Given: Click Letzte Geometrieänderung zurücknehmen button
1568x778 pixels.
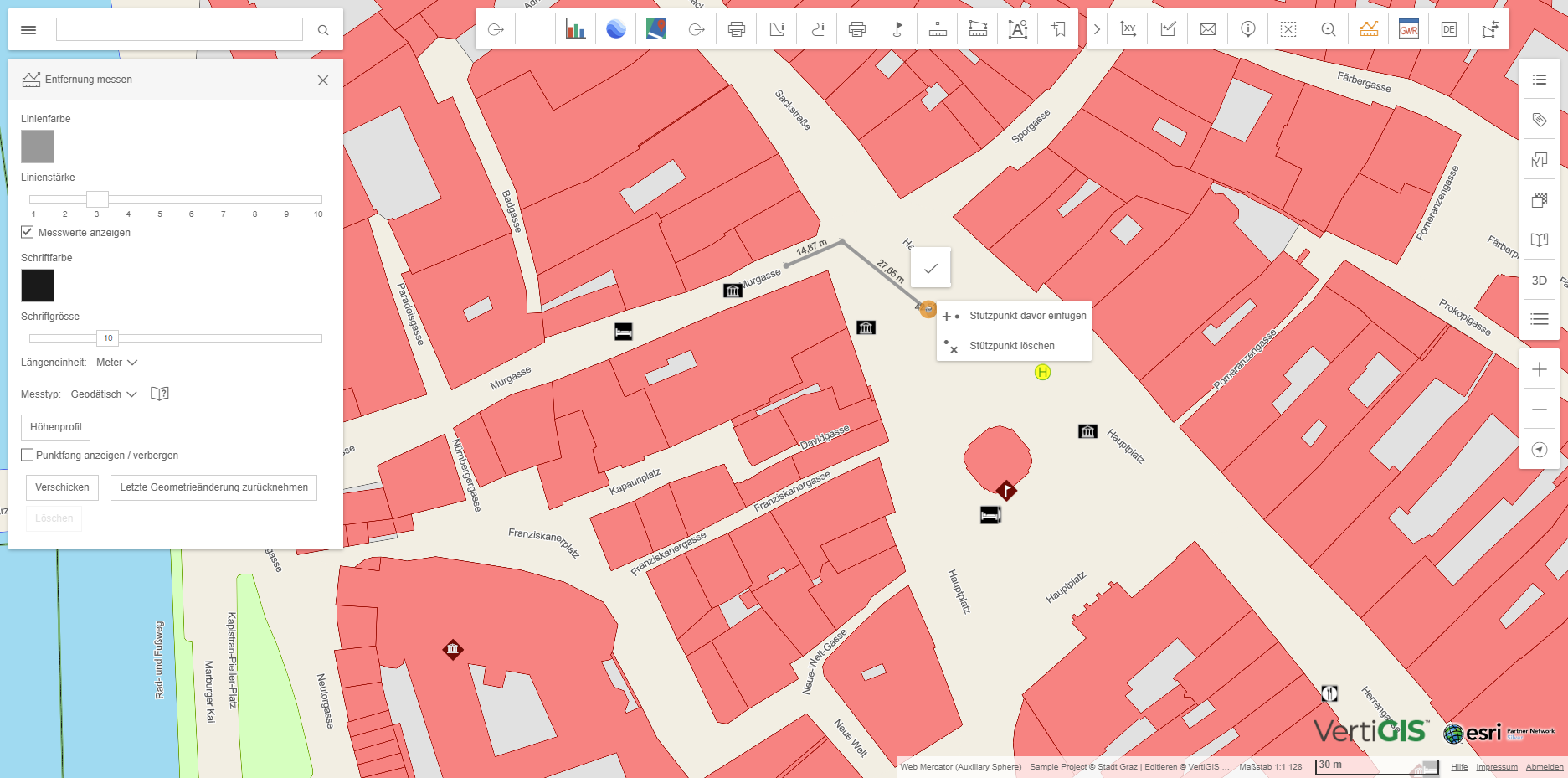Looking at the screenshot, I should [x=213, y=487].
